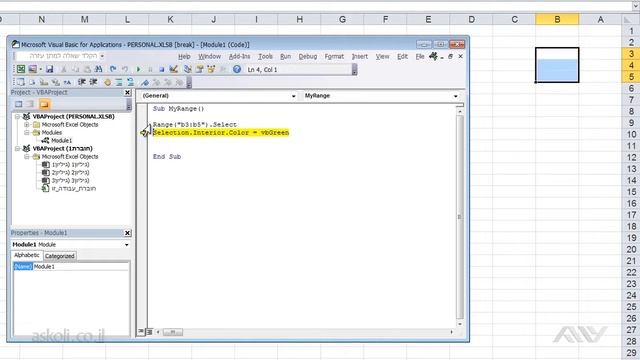Open the Object Browser icon

click(211, 69)
